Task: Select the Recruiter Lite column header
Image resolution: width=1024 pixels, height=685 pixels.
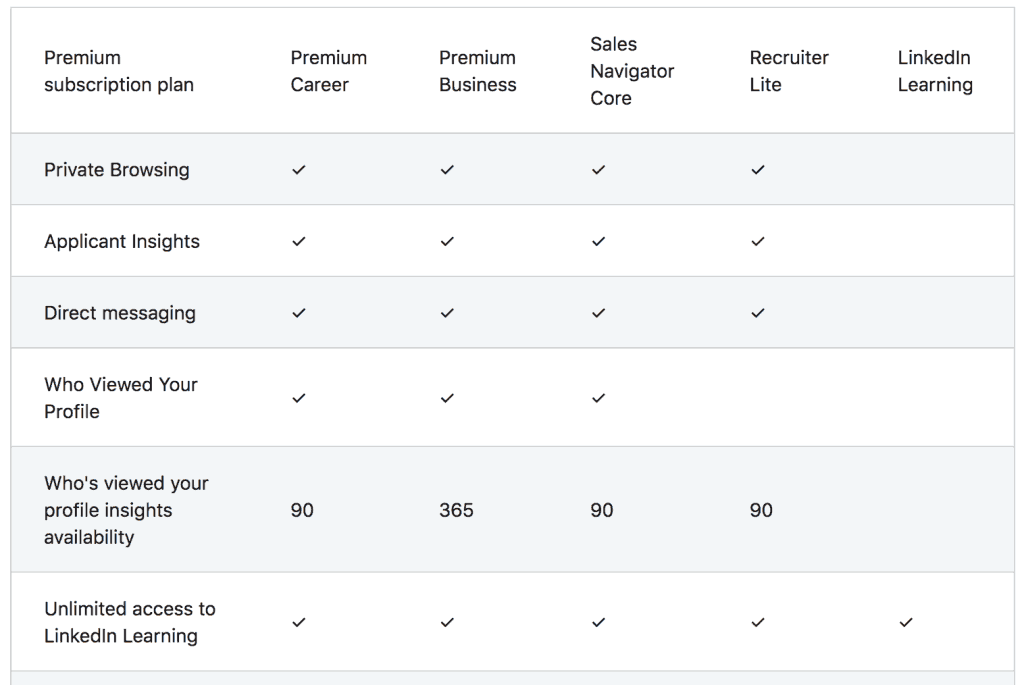Action: click(x=789, y=71)
